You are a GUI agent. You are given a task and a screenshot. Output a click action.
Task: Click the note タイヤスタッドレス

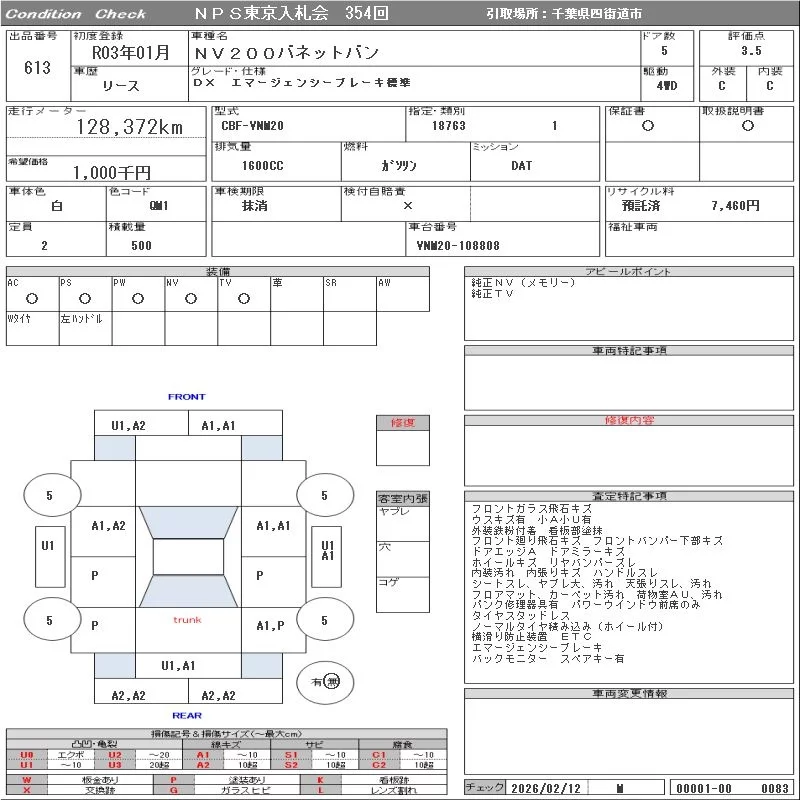click(521, 616)
